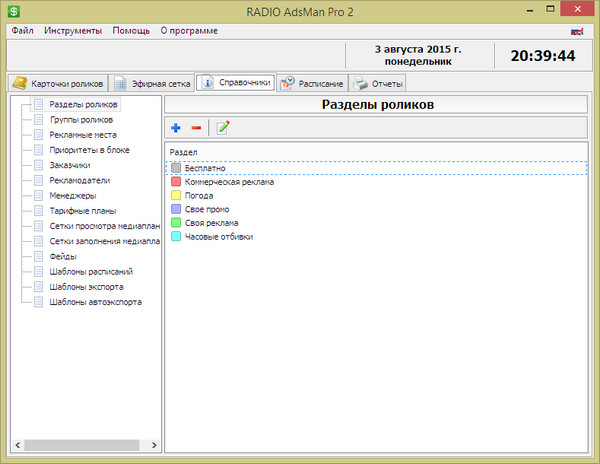
Task: Switch to the Эфирная сетка tab
Action: pyautogui.click(x=151, y=84)
